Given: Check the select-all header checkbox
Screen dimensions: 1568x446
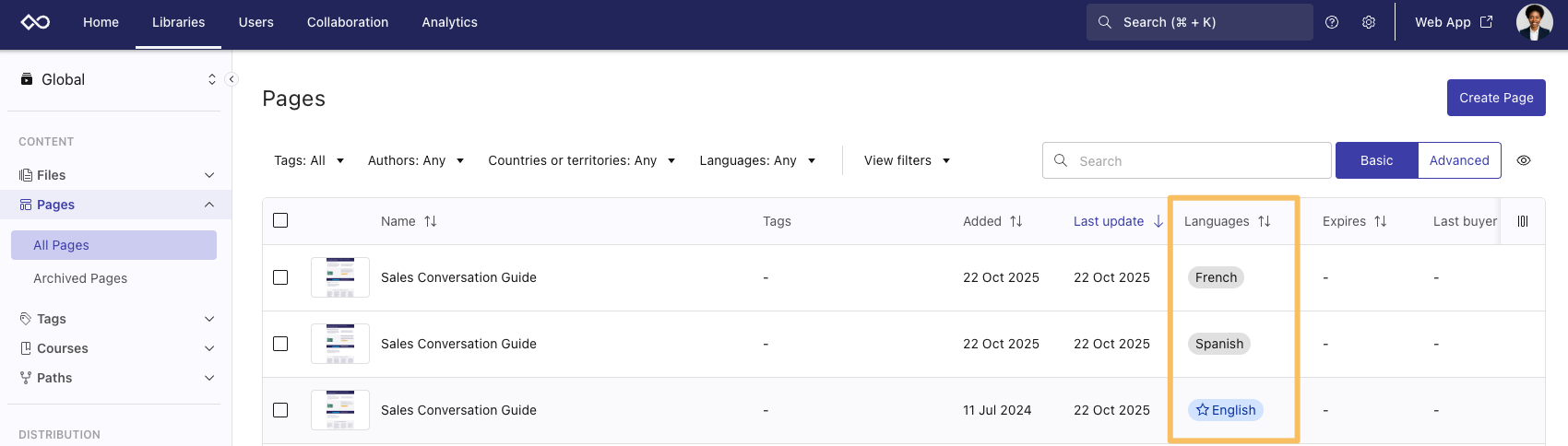Looking at the screenshot, I should pyautogui.click(x=280, y=221).
